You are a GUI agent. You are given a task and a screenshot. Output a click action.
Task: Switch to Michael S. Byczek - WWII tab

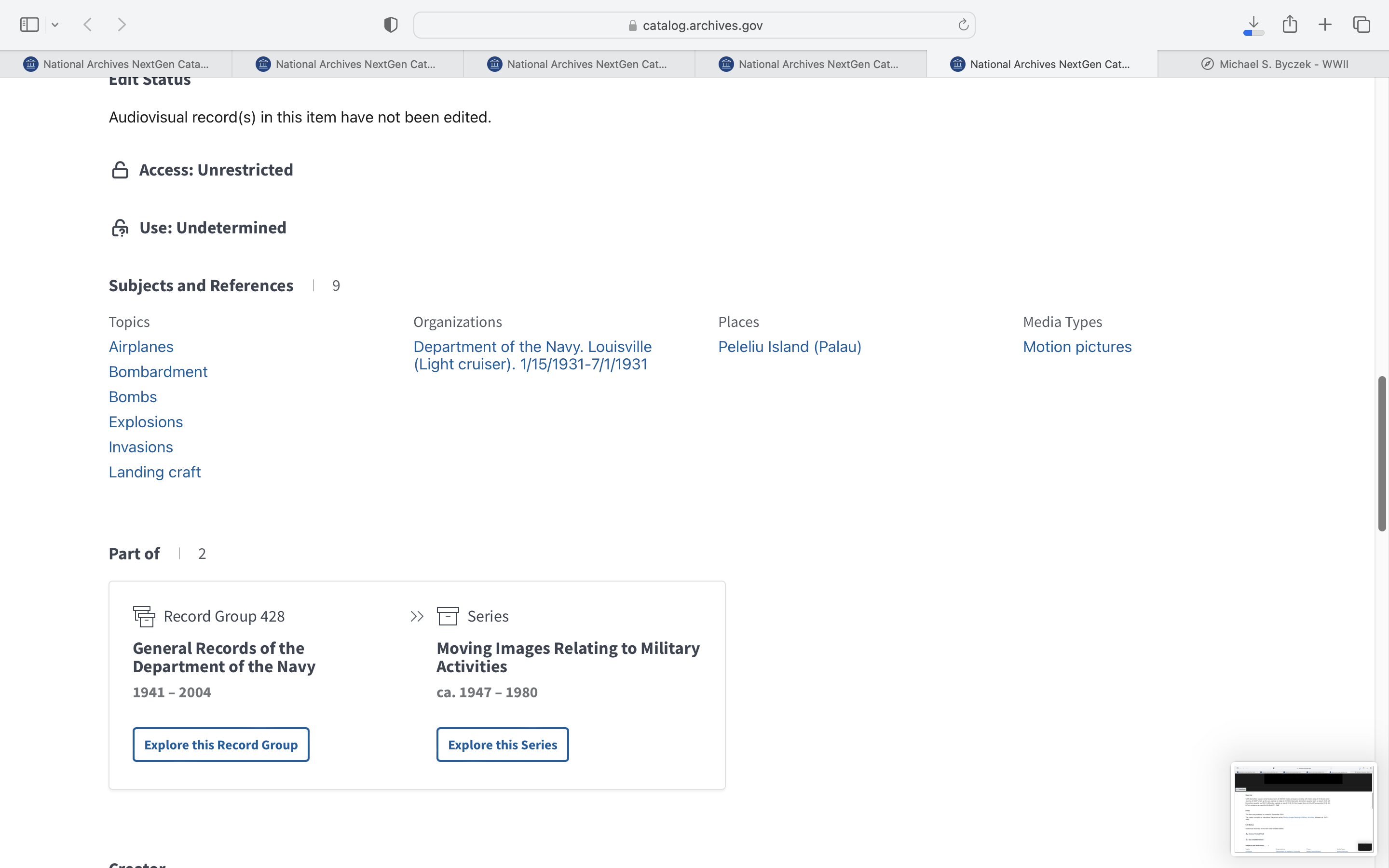1273,64
